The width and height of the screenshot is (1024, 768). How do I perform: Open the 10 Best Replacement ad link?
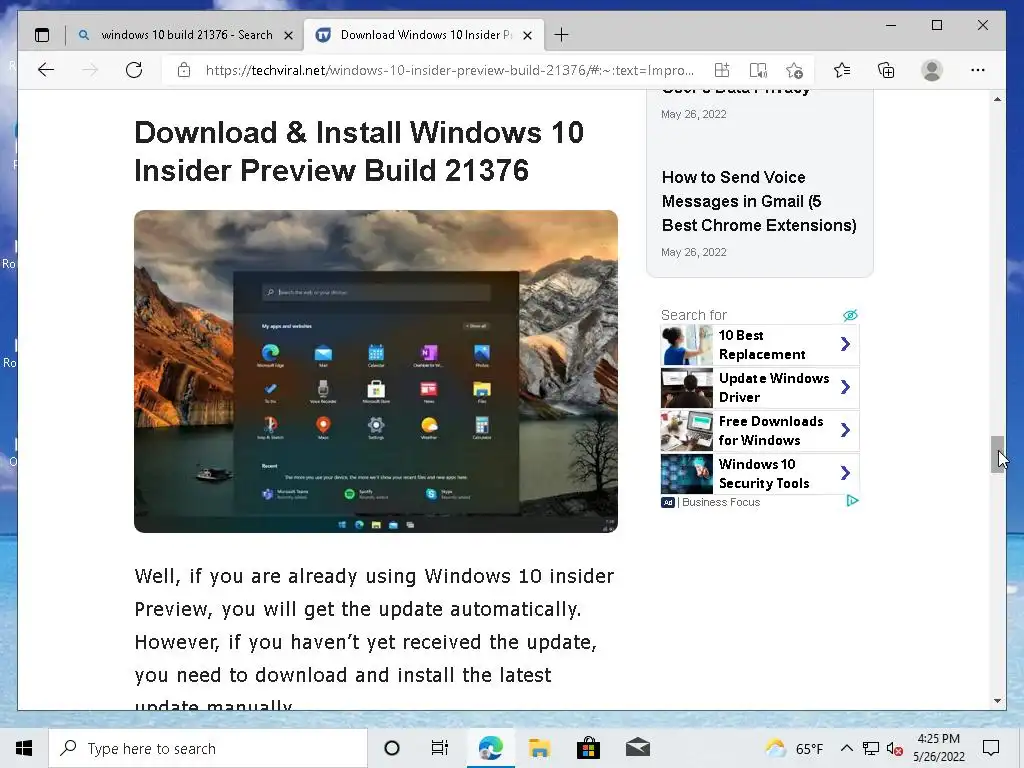[761, 345]
